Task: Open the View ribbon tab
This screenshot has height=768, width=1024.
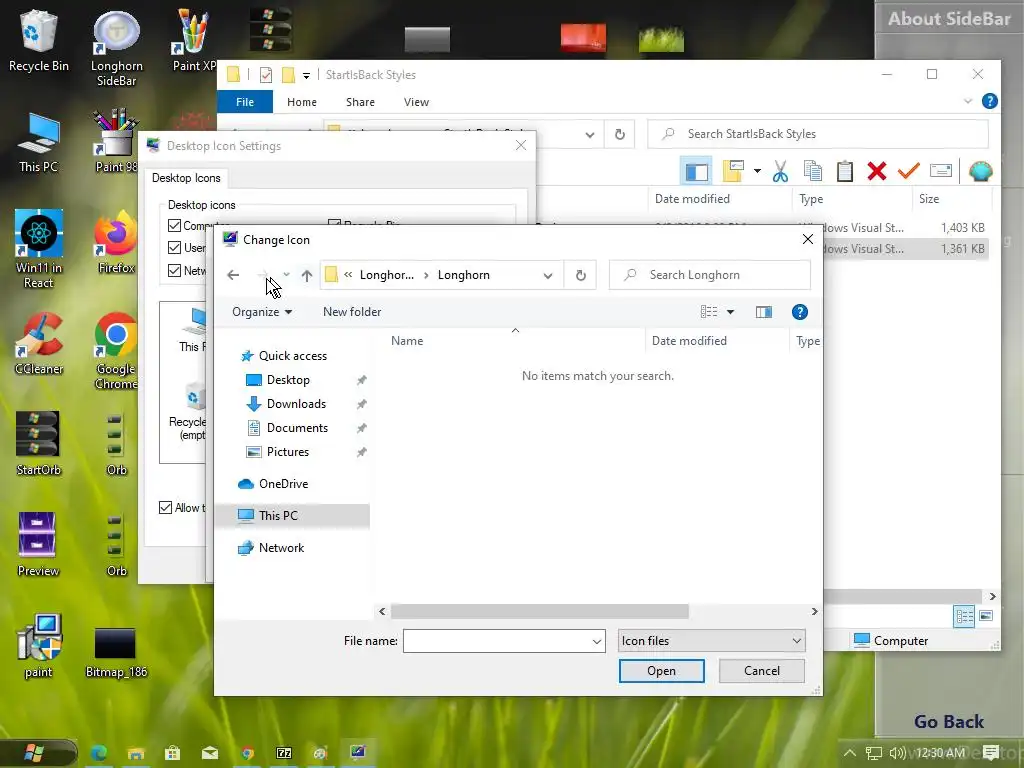Action: click(416, 102)
